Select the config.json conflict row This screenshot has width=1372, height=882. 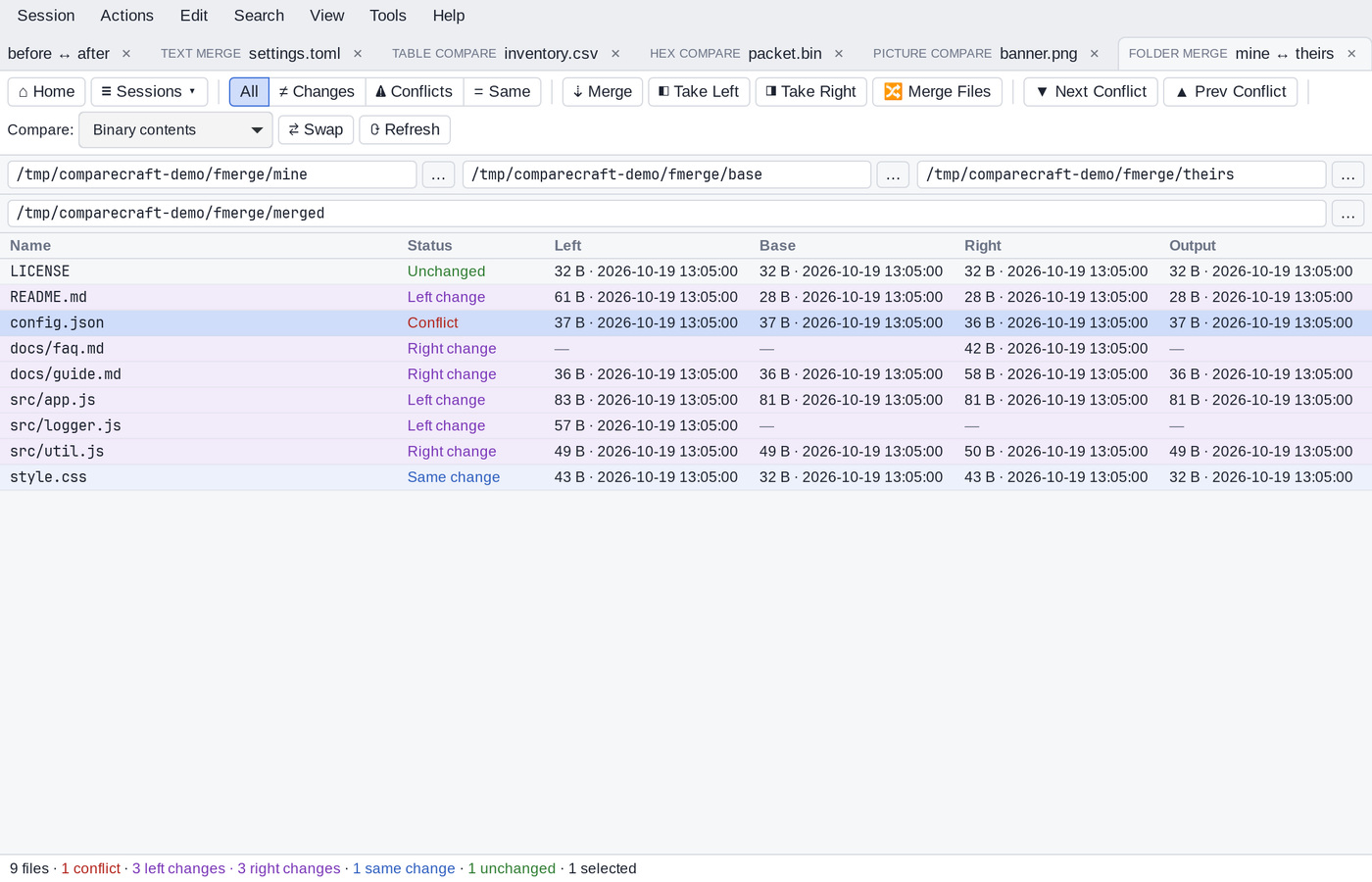point(686,322)
